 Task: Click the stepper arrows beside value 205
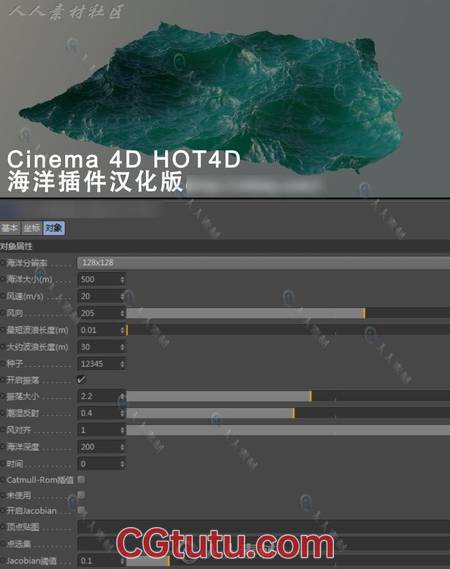pyautogui.click(x=123, y=313)
